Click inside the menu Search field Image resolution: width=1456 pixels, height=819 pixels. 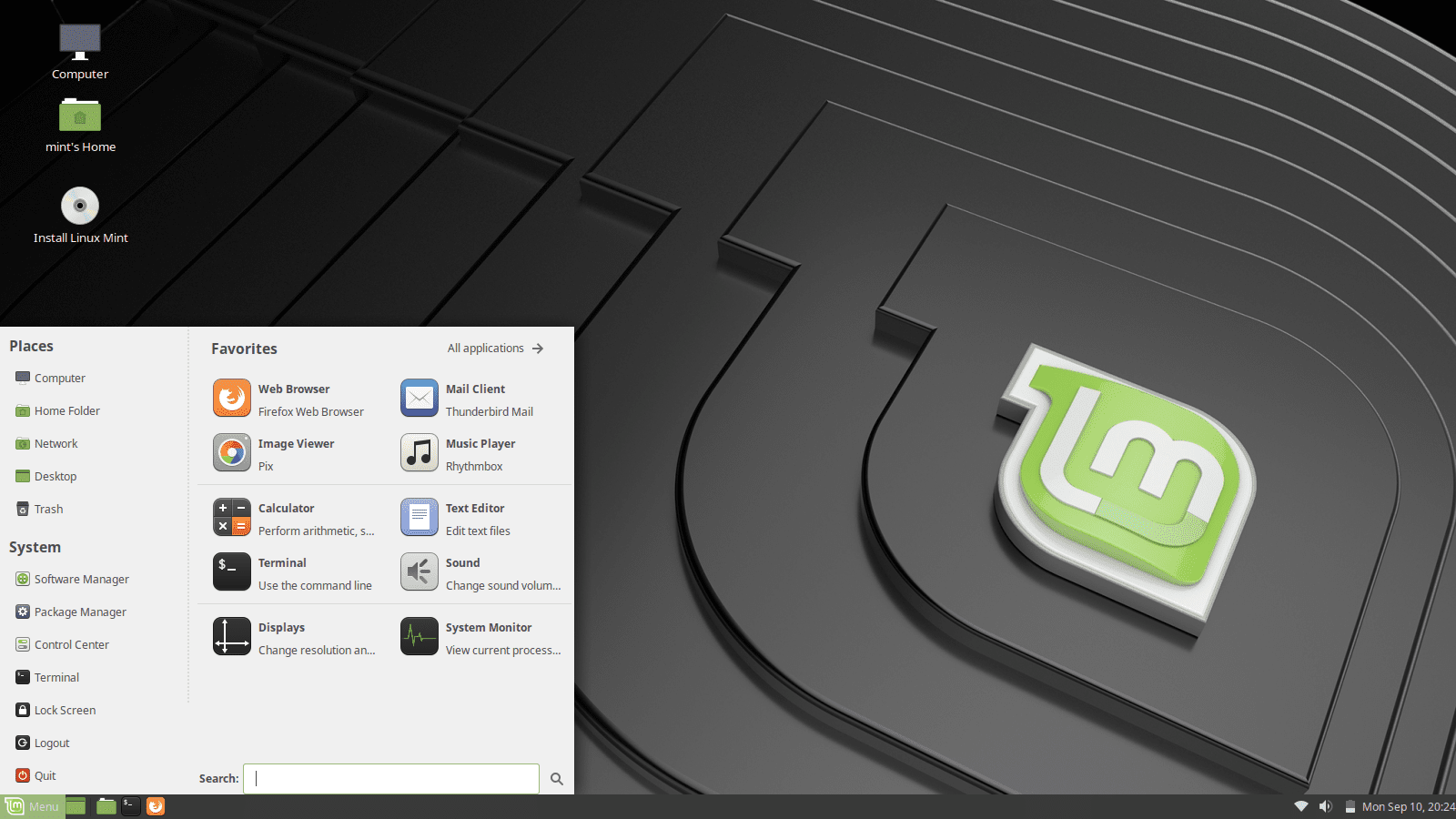391,779
